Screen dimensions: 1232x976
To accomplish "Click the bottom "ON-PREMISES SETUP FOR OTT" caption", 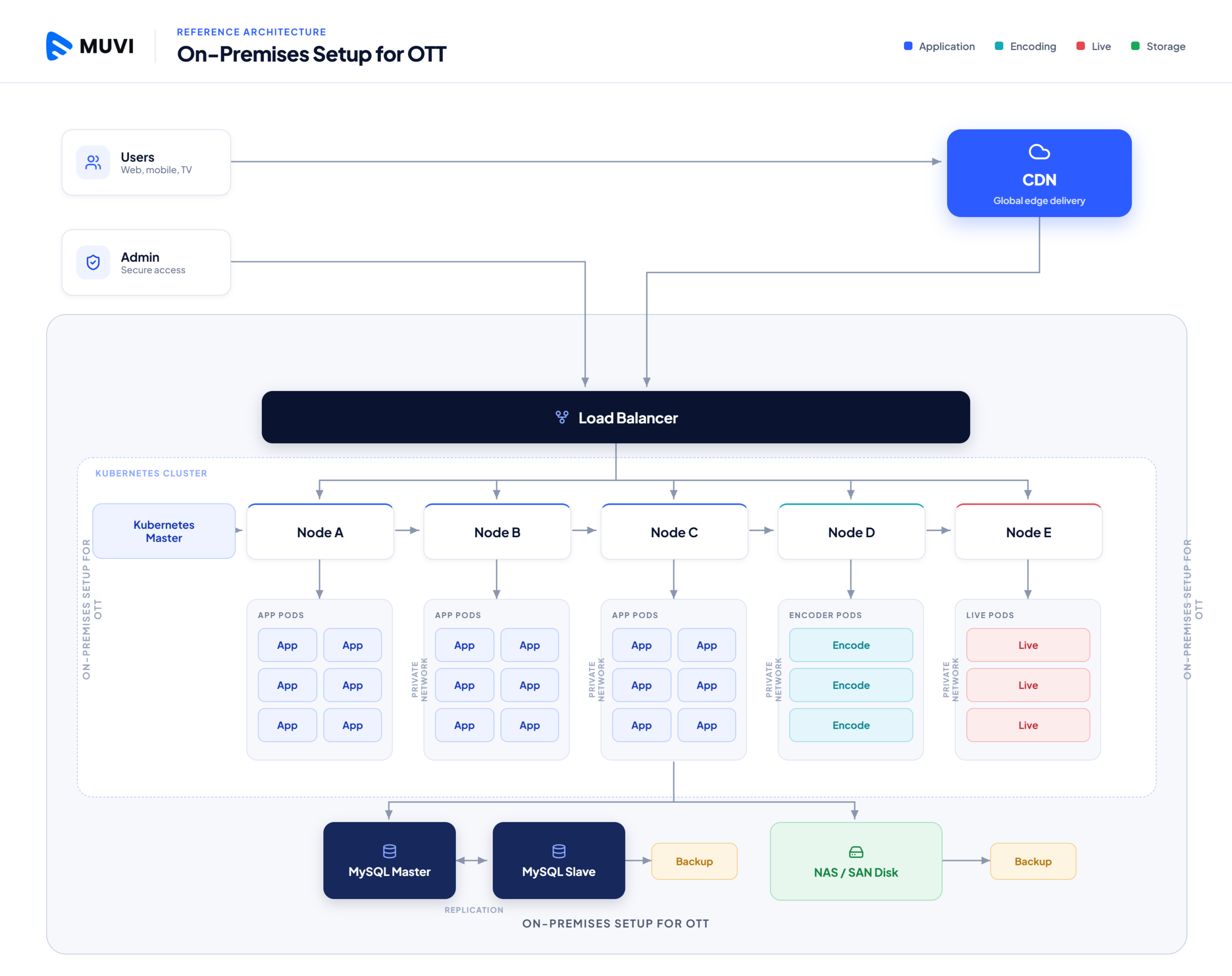I will pos(616,924).
